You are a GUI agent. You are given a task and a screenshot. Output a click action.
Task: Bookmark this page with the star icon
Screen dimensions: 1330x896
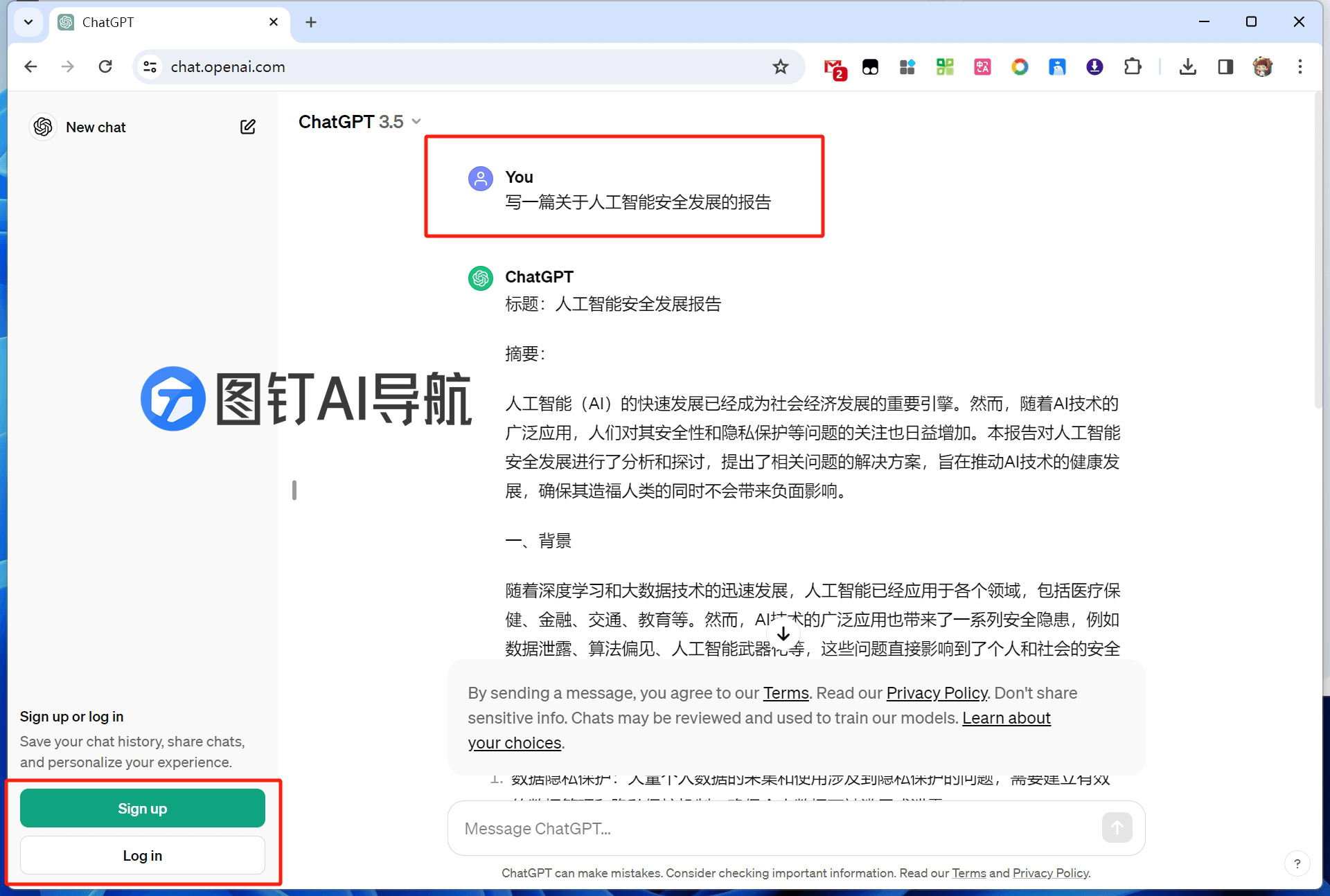(x=781, y=66)
